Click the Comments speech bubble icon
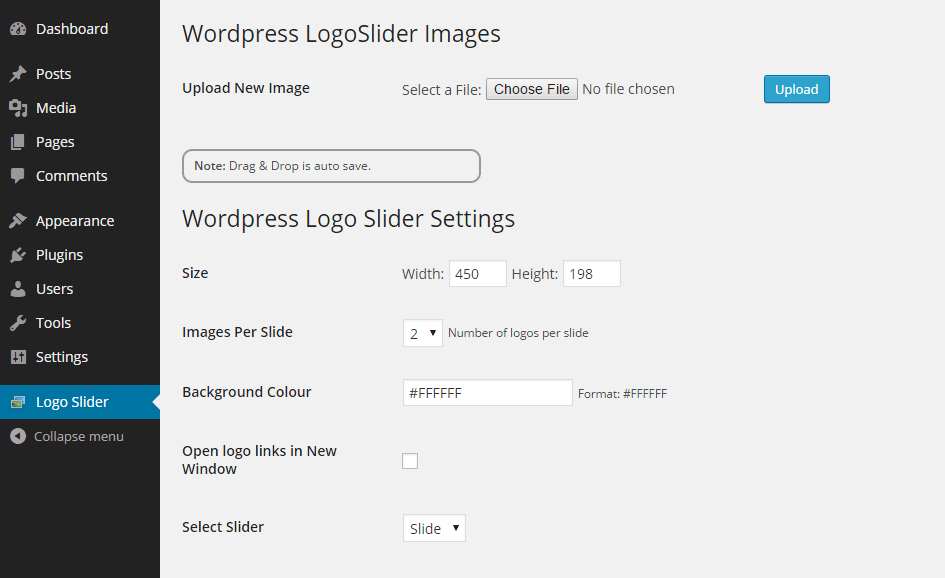The width and height of the screenshot is (945, 578). click(18, 175)
